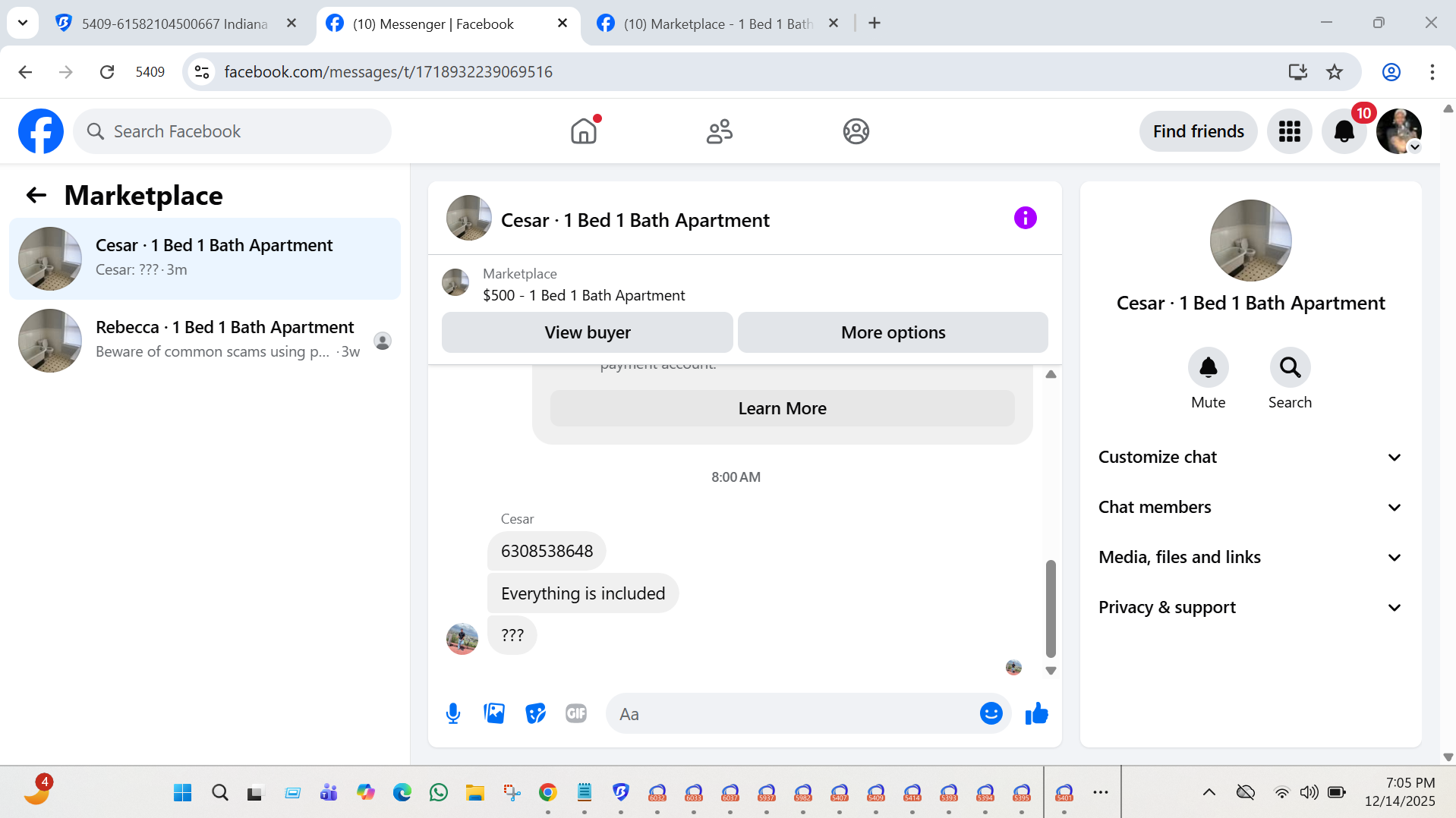Choose a sticker from the sticker icon
The width and height of the screenshot is (1456, 818).
point(535,714)
